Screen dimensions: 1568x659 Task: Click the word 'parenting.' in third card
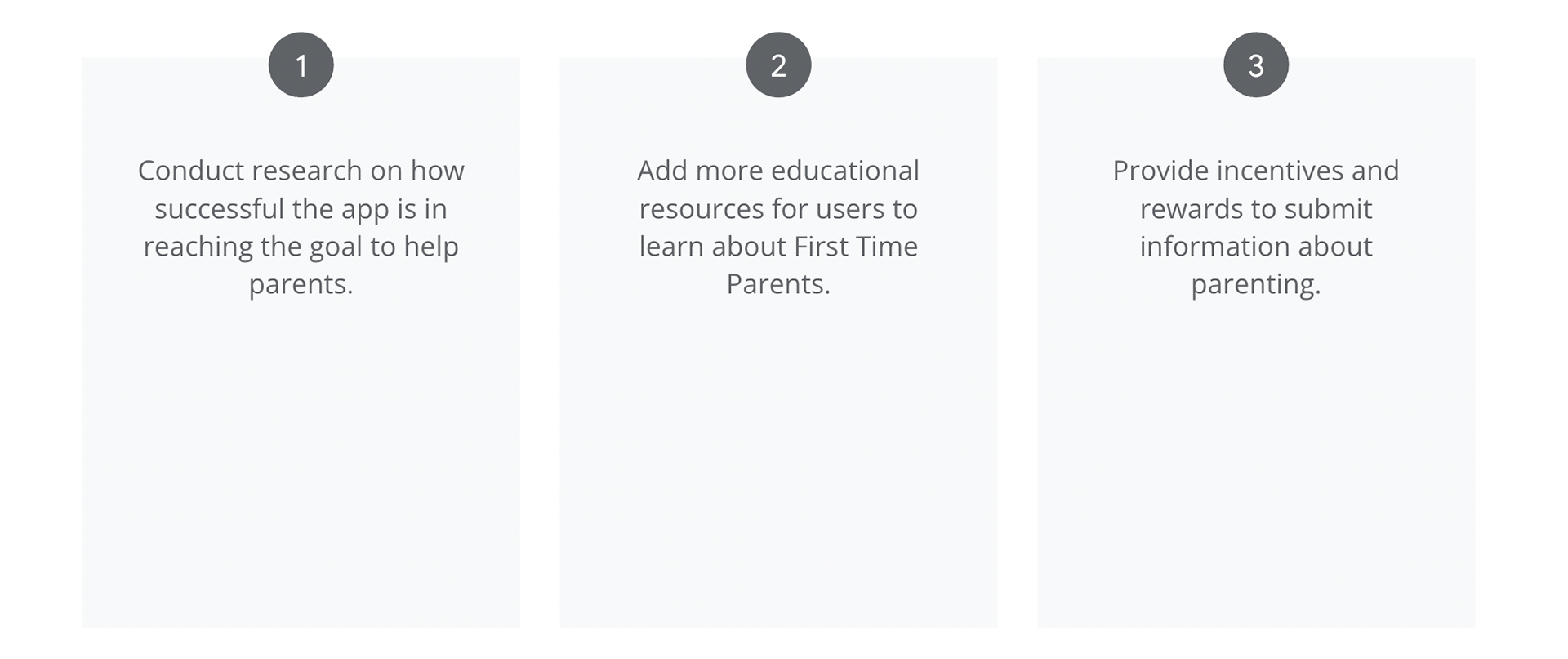(1256, 285)
